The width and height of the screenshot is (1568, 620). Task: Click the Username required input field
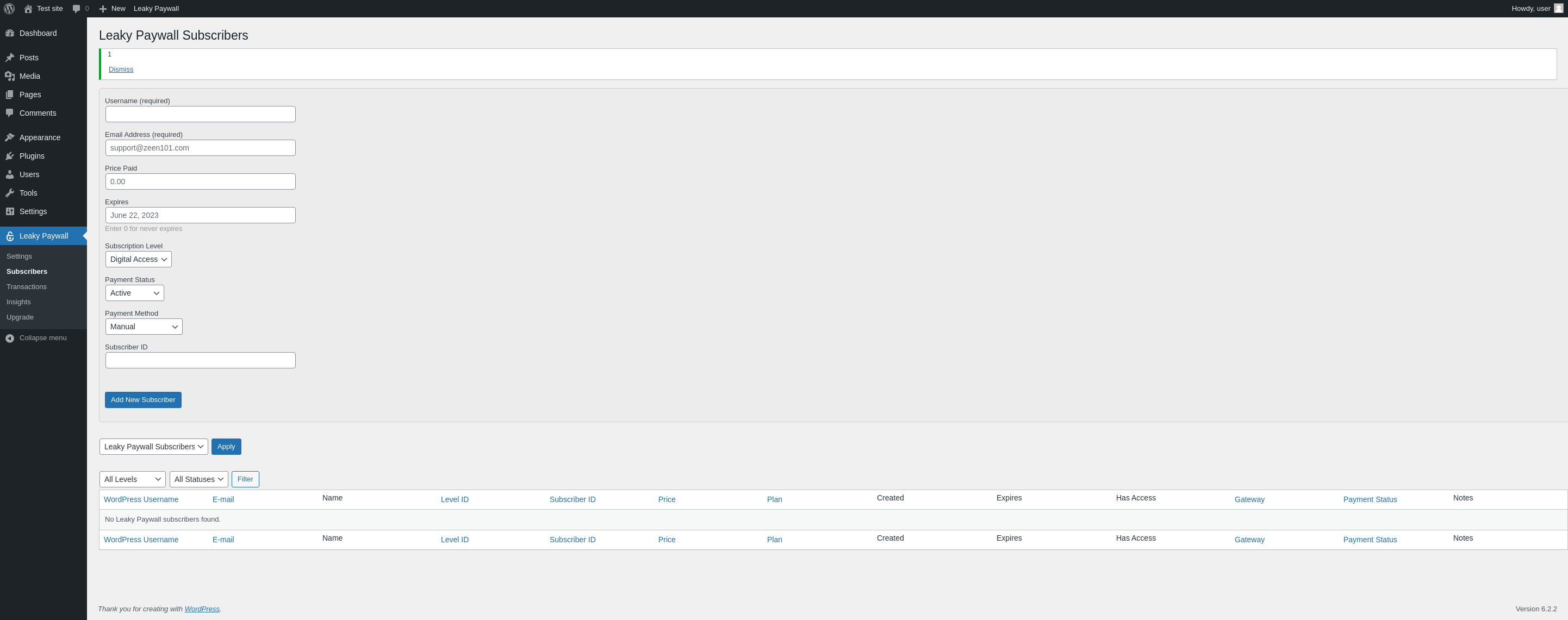click(x=200, y=115)
